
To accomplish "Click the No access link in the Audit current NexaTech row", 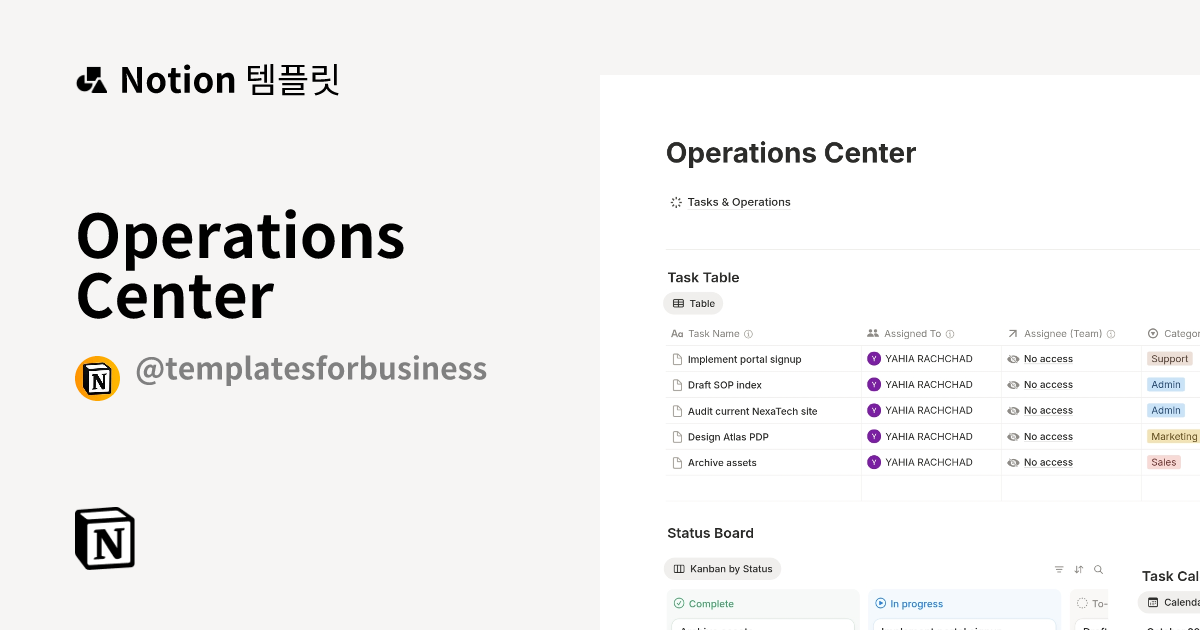I will pyautogui.click(x=1048, y=410).
